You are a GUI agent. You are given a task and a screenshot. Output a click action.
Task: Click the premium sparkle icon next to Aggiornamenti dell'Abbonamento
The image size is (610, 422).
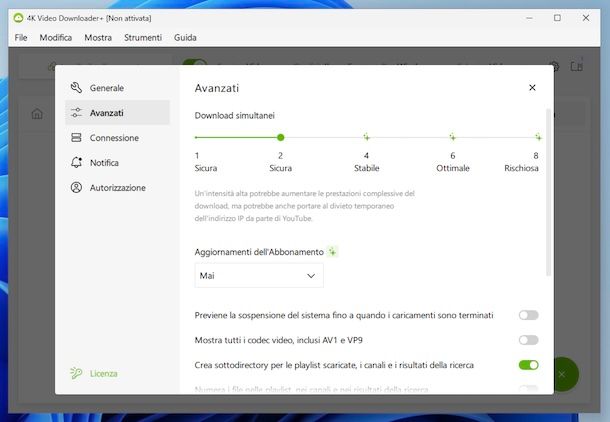[x=332, y=252]
